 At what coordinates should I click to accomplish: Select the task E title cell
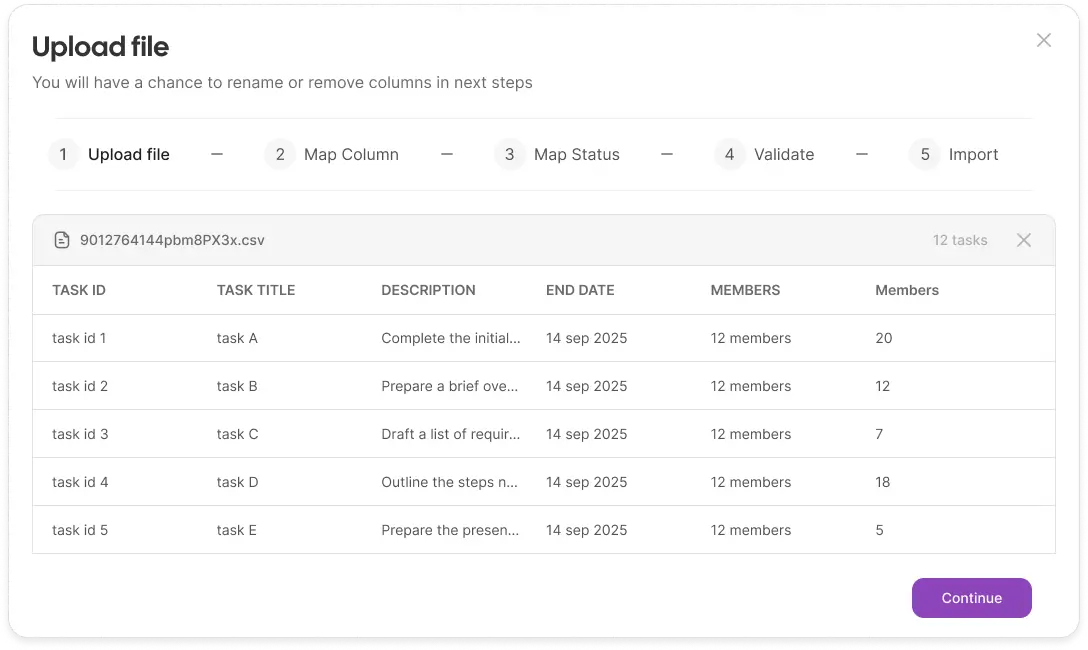(x=237, y=529)
